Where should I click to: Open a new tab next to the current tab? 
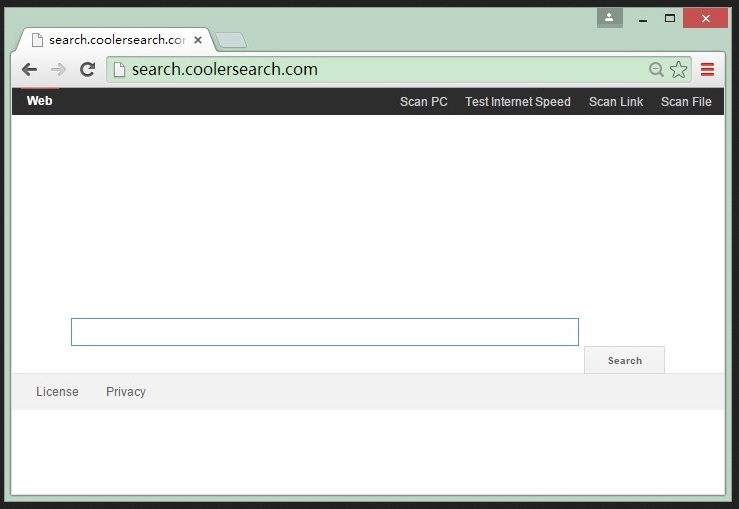tap(230, 40)
